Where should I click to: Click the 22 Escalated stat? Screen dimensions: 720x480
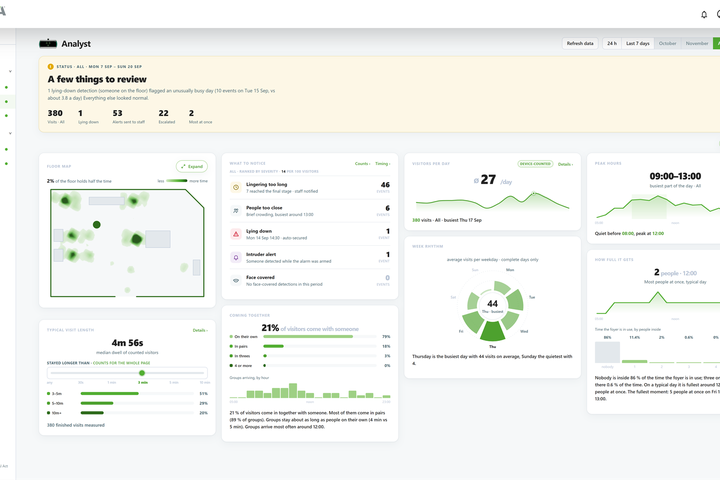click(x=167, y=116)
